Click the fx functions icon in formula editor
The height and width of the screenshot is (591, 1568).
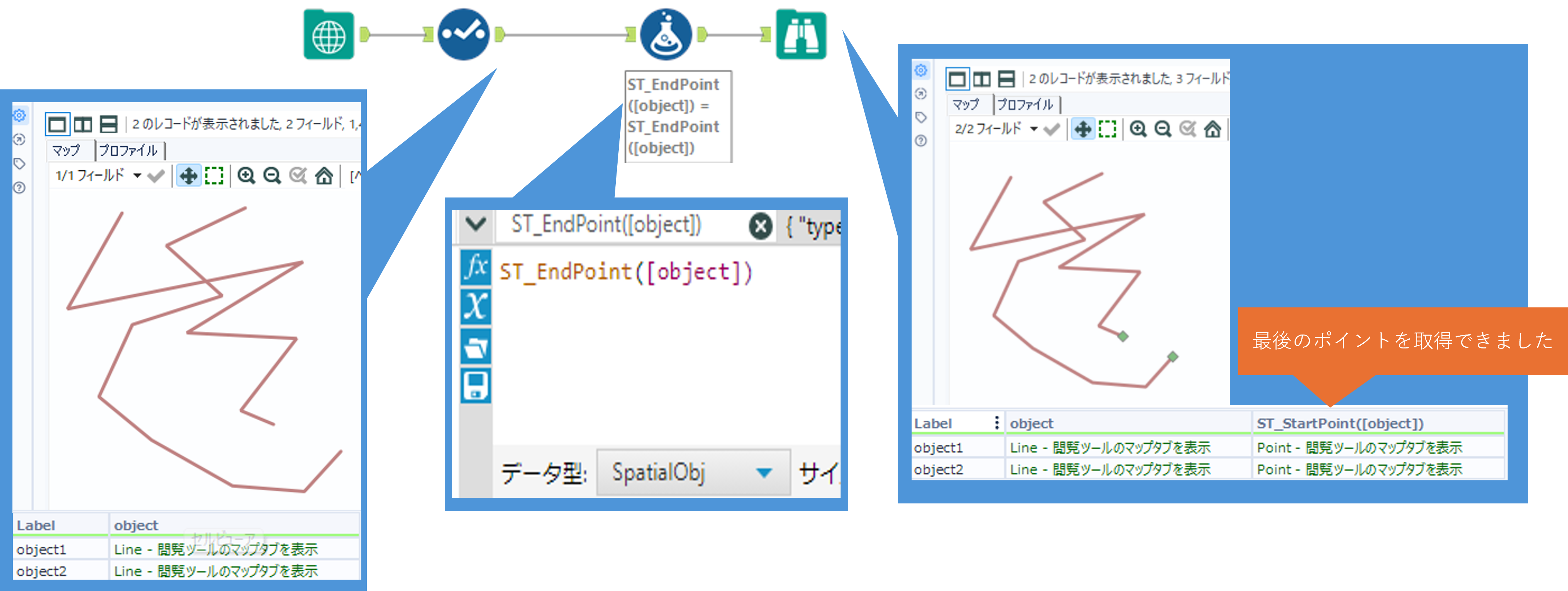(x=476, y=267)
